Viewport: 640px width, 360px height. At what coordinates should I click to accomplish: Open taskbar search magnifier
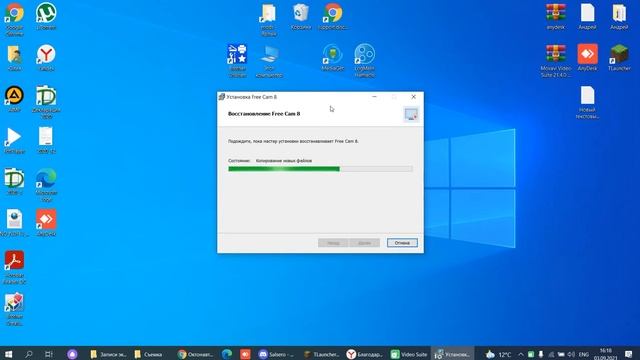[29, 354]
